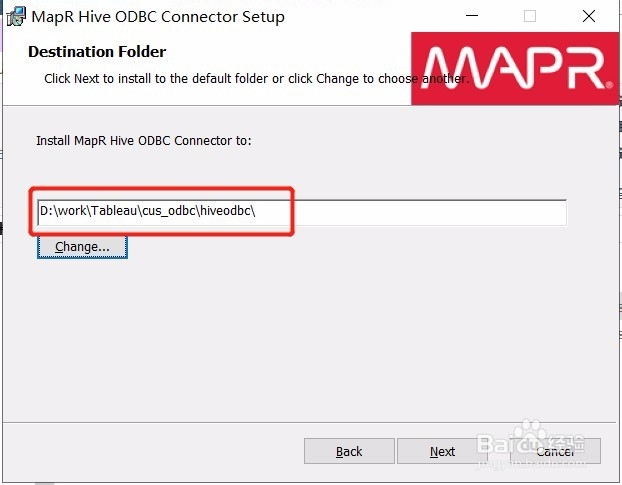
Task: Open folder browser with the Change... button
Action: [x=82, y=247]
